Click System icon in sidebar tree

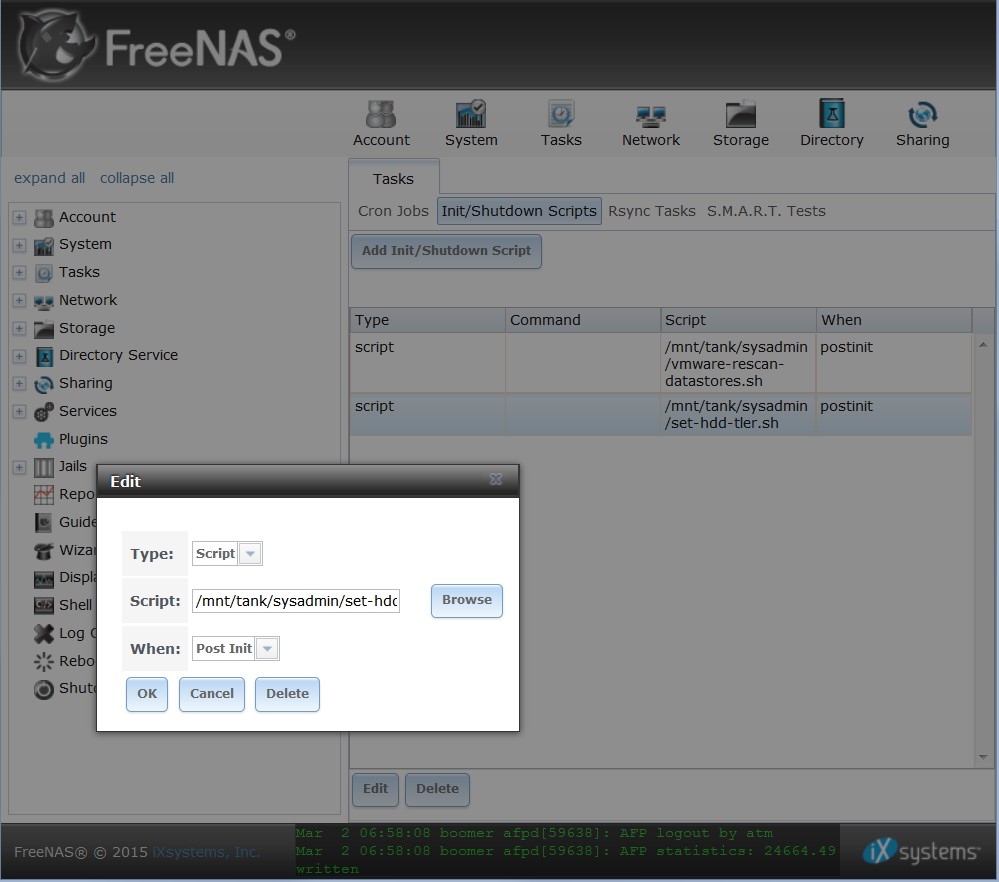[43, 245]
